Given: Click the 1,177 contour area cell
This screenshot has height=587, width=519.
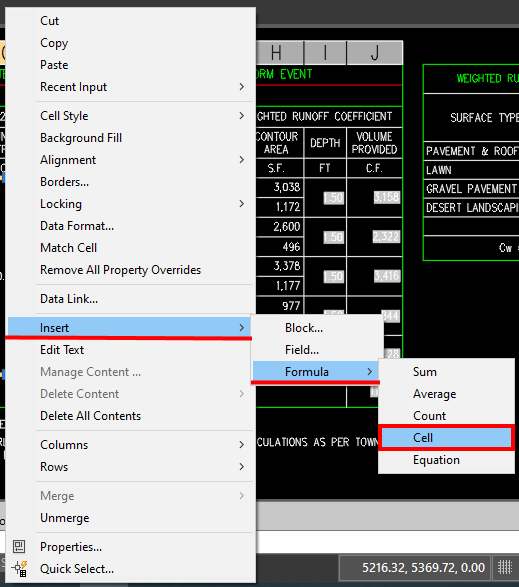Looking at the screenshot, I should [x=280, y=286].
